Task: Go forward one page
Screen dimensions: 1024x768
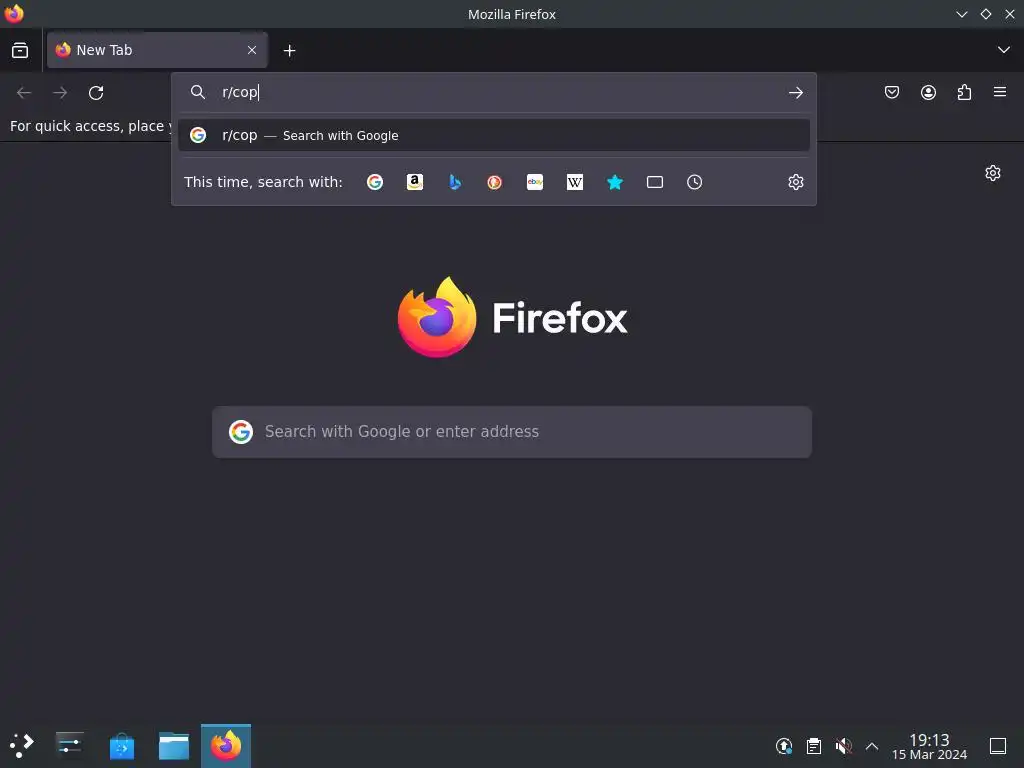Action: click(60, 93)
